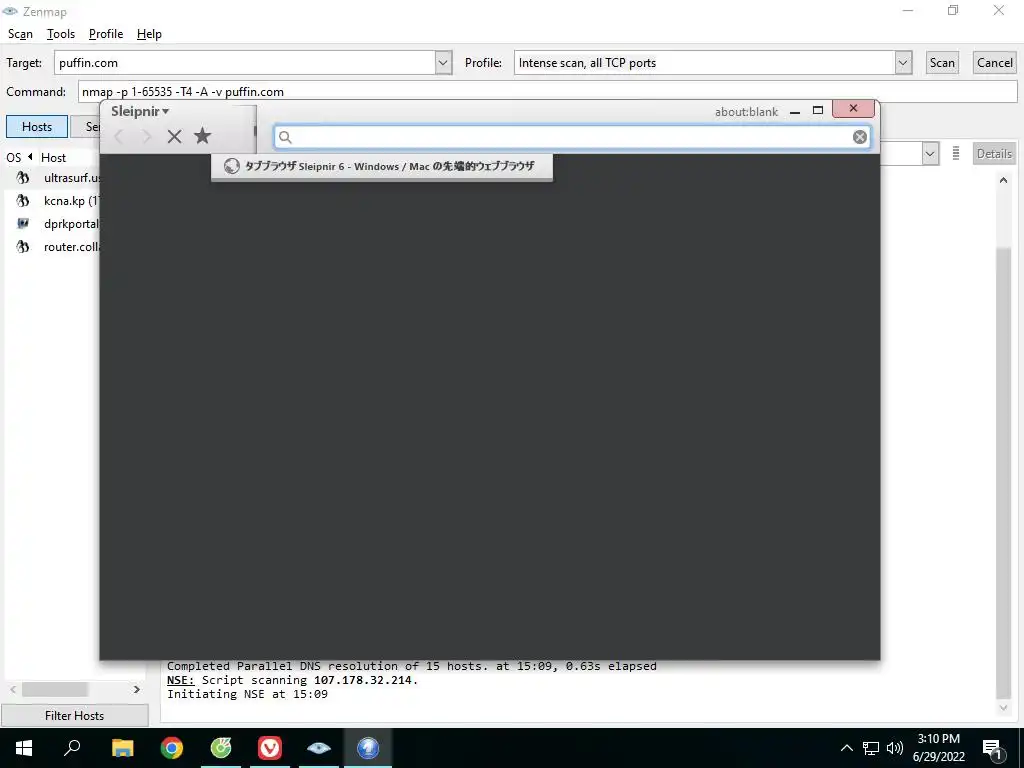
Task: Click OS icon beside router.coll
Action: 23,246
